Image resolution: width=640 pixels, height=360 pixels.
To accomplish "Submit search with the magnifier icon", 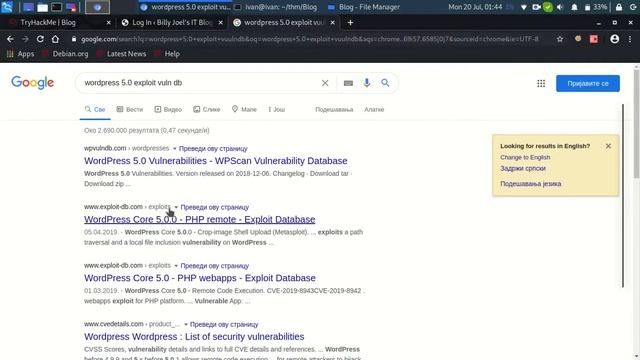I will 385,83.
